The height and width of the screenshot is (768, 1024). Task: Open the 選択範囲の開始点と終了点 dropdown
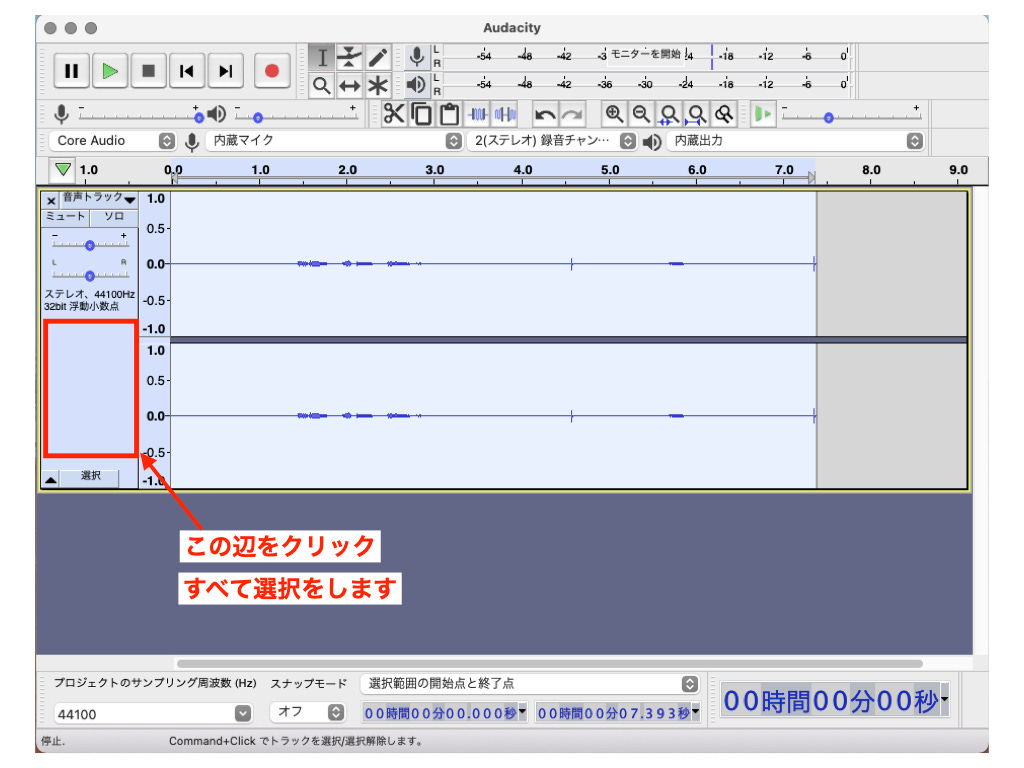coord(530,684)
